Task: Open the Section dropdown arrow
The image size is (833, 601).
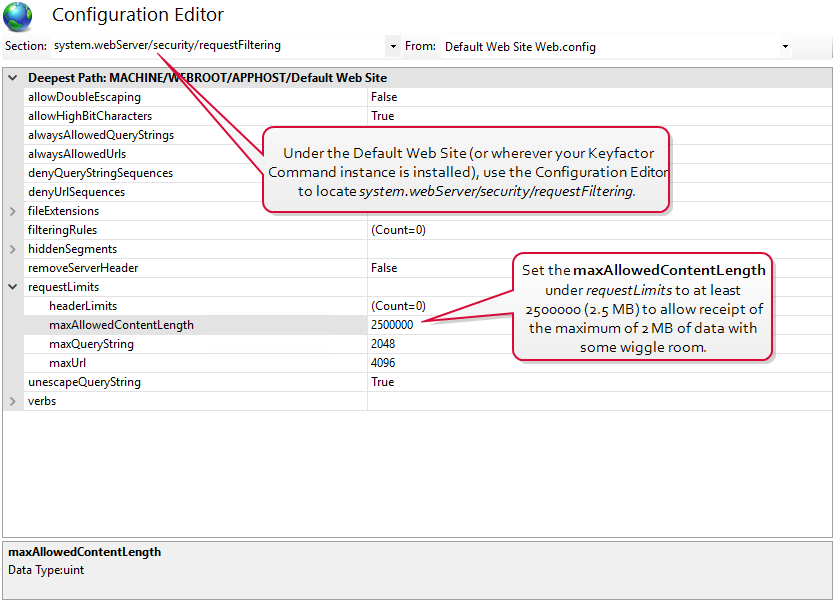Action: point(392,46)
